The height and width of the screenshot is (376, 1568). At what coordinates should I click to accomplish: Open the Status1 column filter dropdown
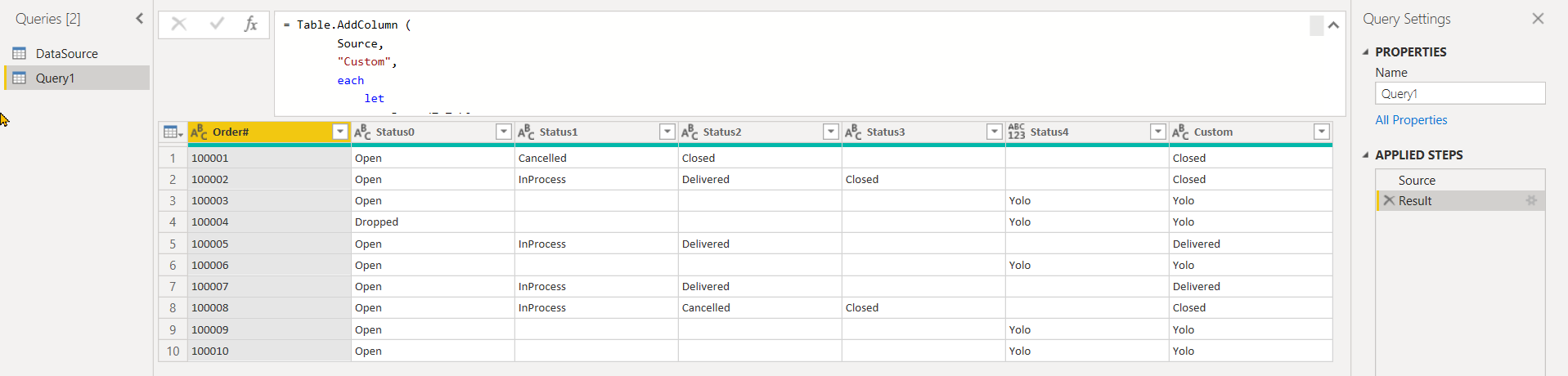(x=667, y=132)
